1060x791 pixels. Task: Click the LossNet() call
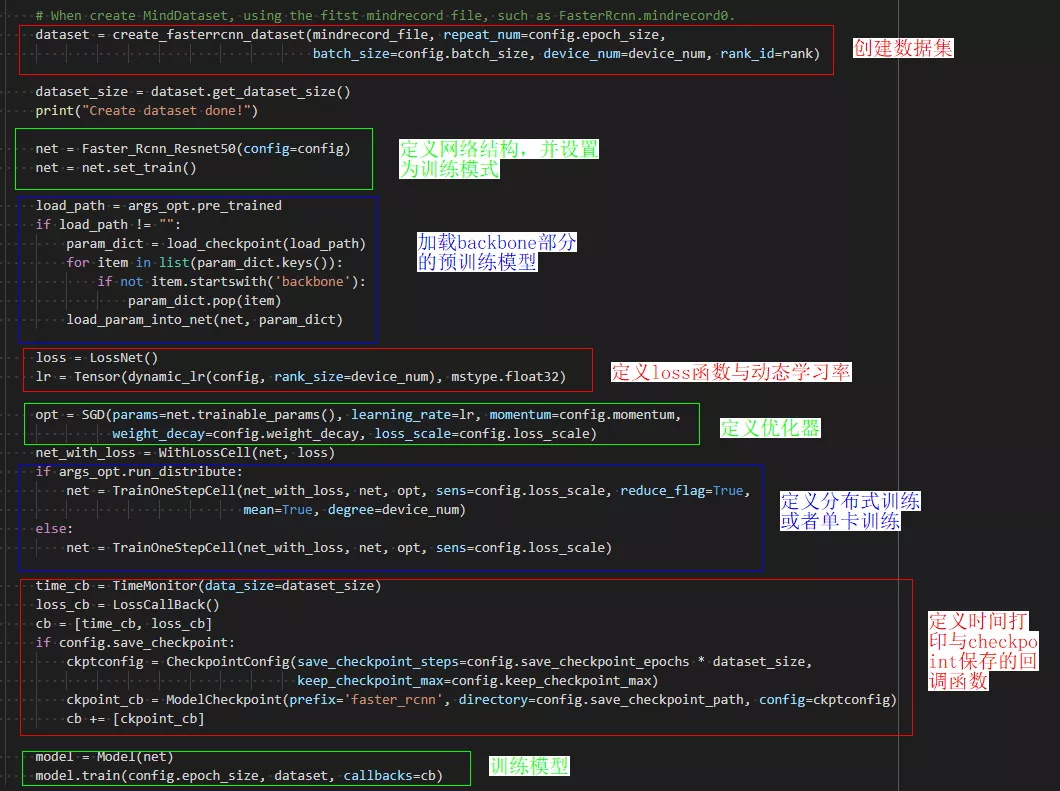point(120,357)
